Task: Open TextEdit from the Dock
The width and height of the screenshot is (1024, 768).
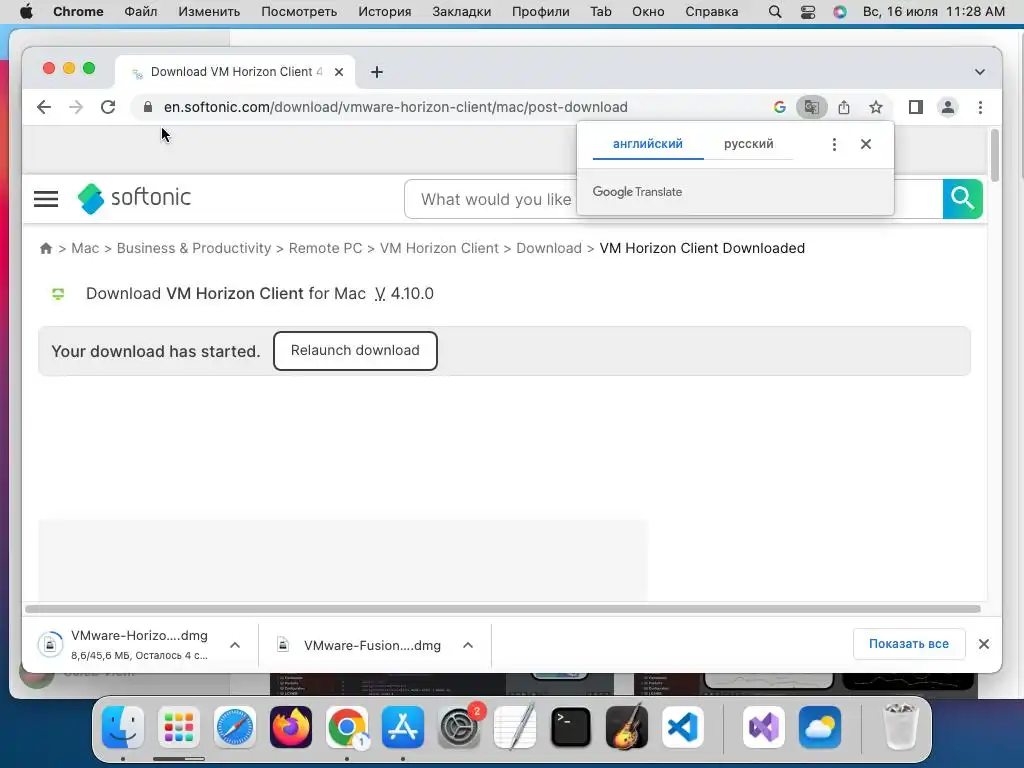Action: point(515,727)
